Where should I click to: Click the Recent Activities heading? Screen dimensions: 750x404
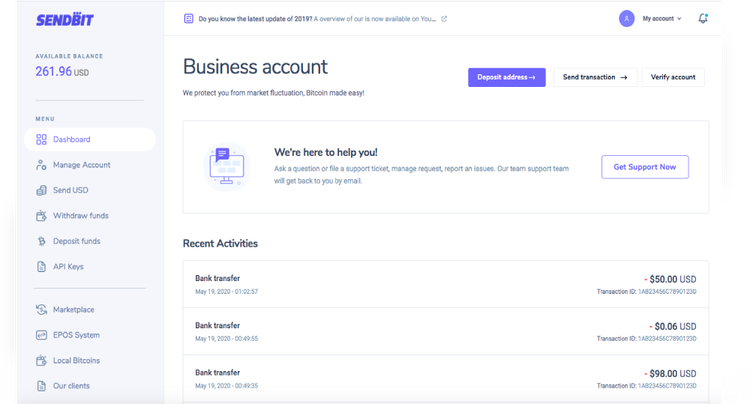pyautogui.click(x=220, y=243)
